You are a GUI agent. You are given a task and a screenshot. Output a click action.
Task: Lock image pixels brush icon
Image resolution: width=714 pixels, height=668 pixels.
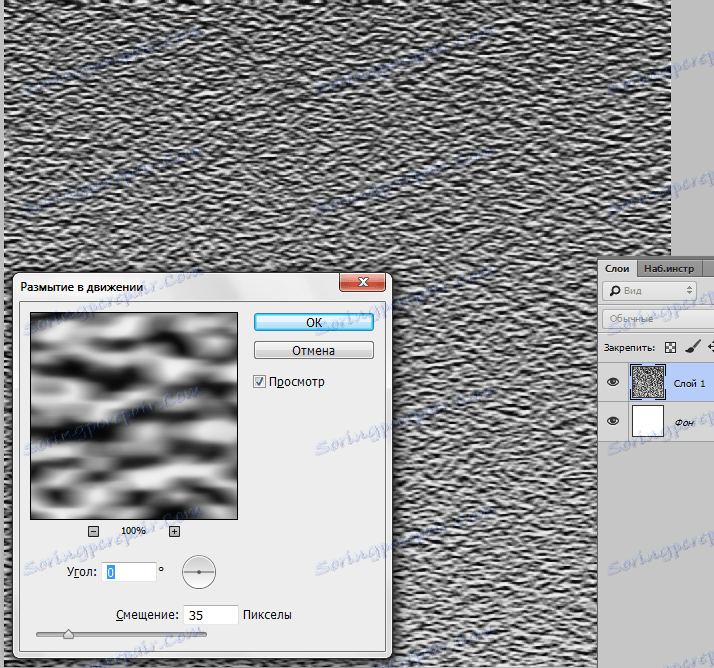point(692,347)
